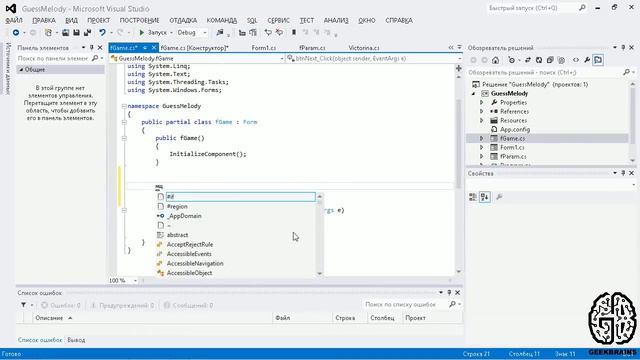Viewport: 640px width, 360px height.
Task: Click the Comment selected lines icon
Action: pyautogui.click(x=268, y=33)
